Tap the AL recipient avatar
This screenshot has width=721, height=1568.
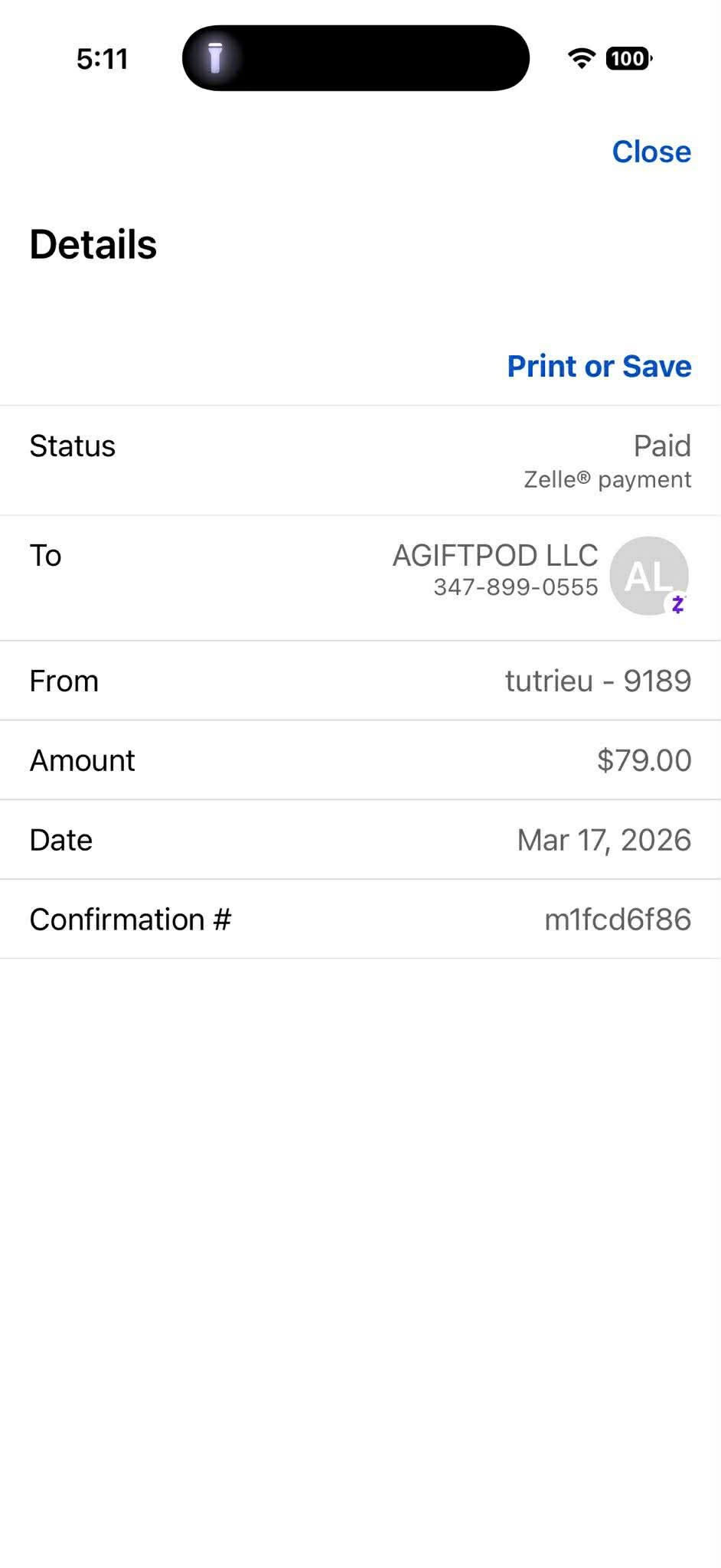648,574
